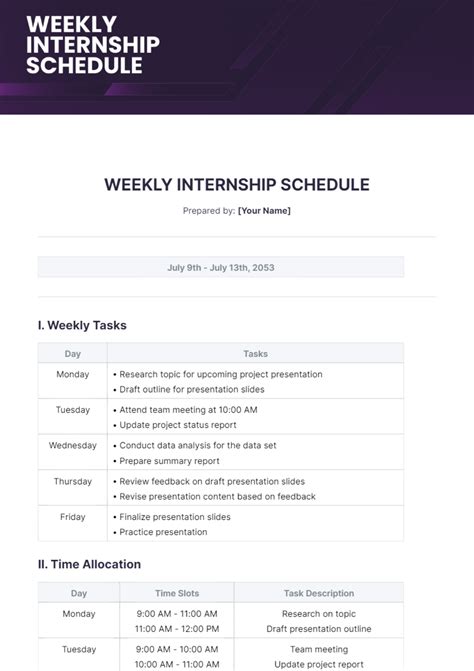
Task: Click the Wednesday cell in Weekly Tasks
Action: (73, 445)
